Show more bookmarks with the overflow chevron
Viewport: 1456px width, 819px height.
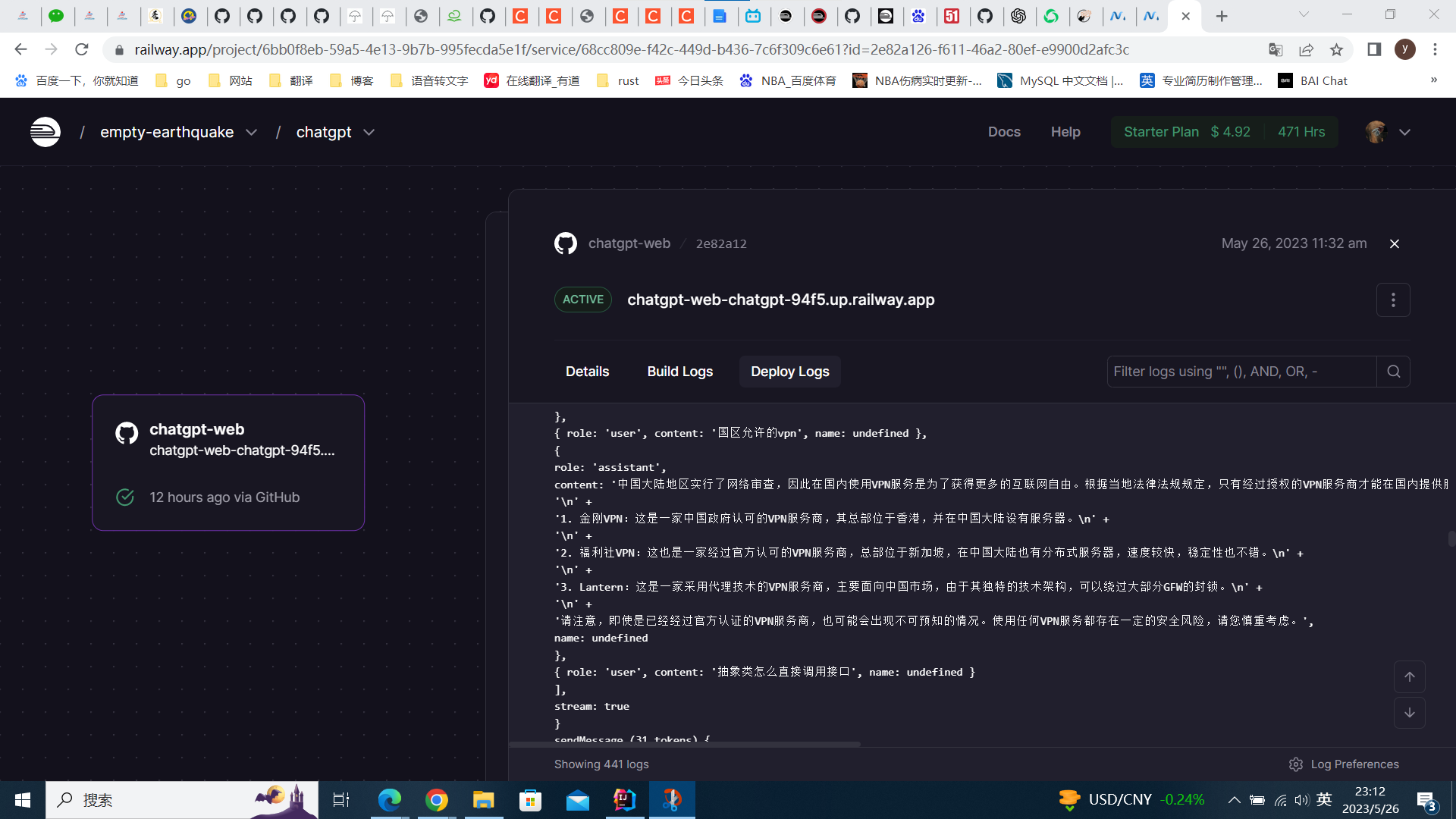(1433, 80)
